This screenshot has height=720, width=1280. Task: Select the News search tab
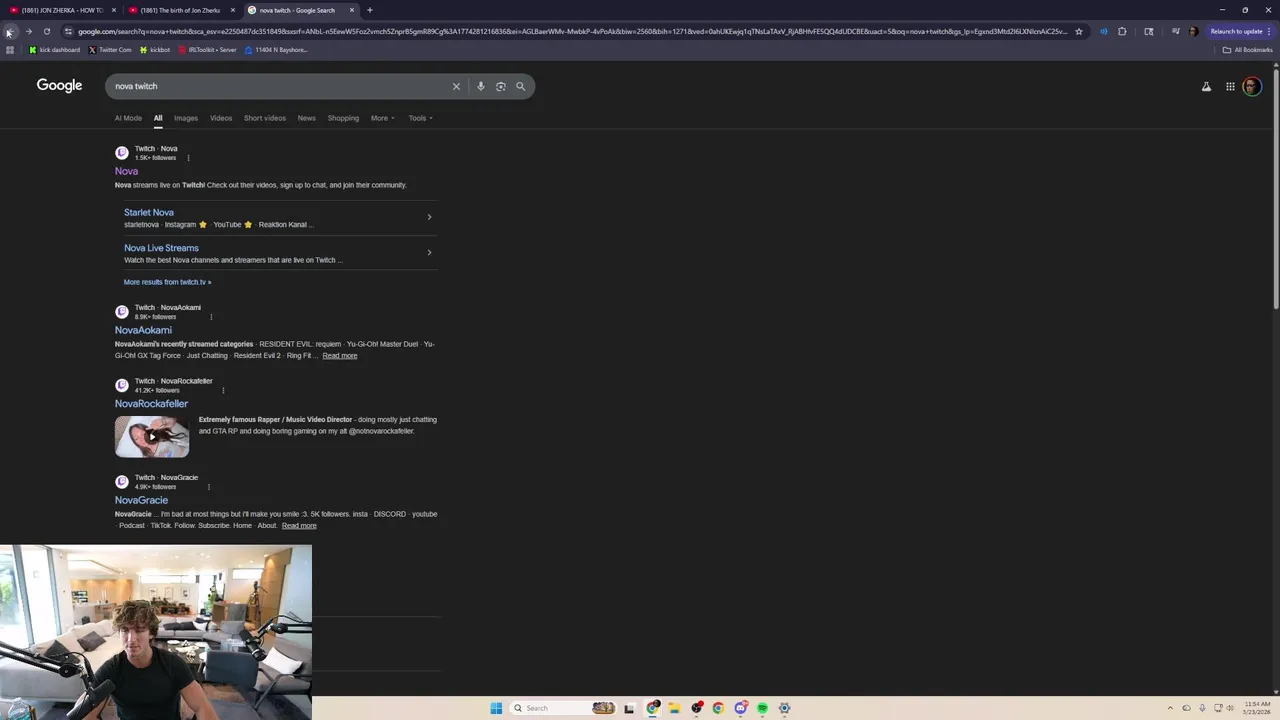(306, 118)
